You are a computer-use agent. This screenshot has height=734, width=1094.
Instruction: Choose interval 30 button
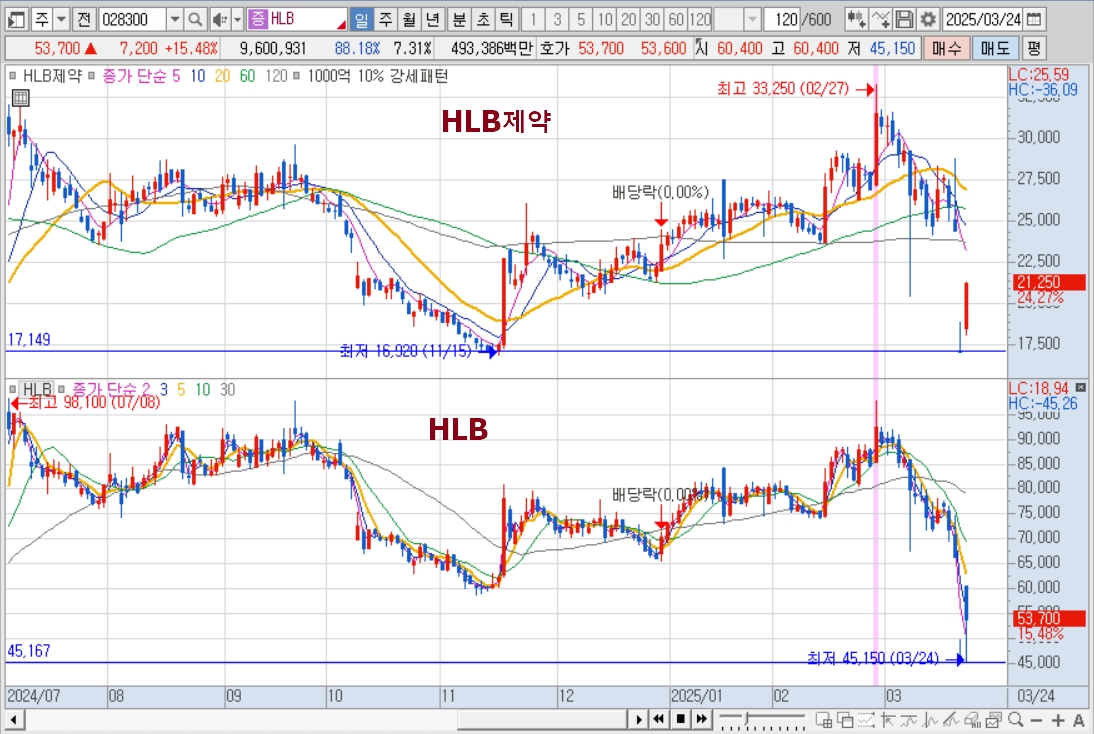click(x=652, y=20)
